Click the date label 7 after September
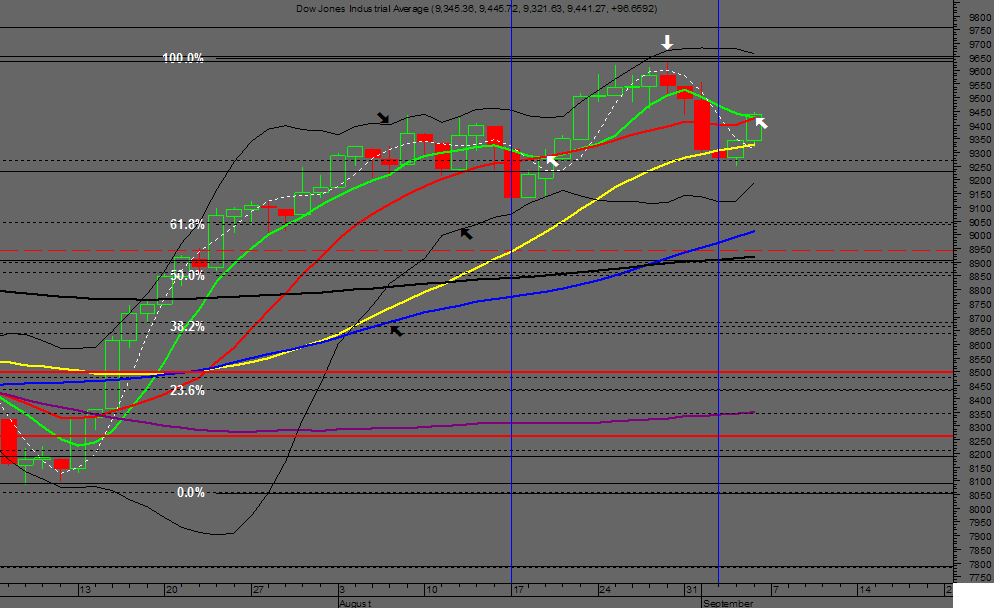Viewport: 994px width, 608px height. click(775, 590)
